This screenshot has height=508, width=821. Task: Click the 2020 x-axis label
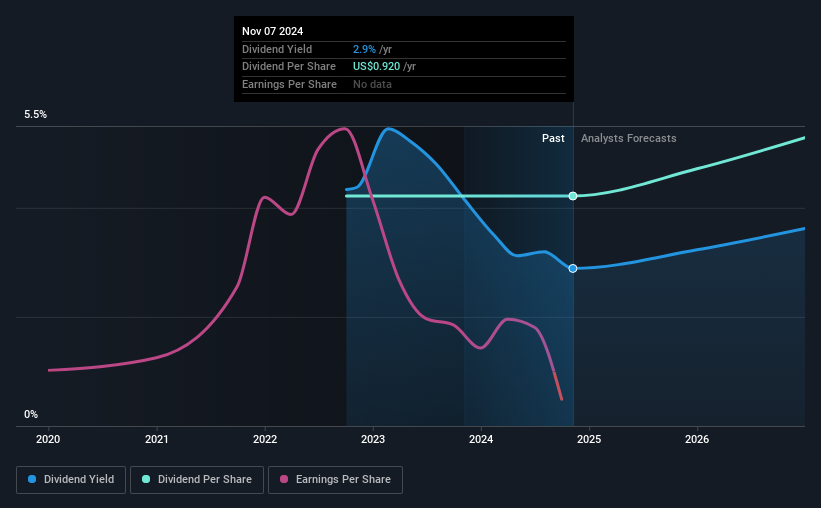click(x=48, y=439)
